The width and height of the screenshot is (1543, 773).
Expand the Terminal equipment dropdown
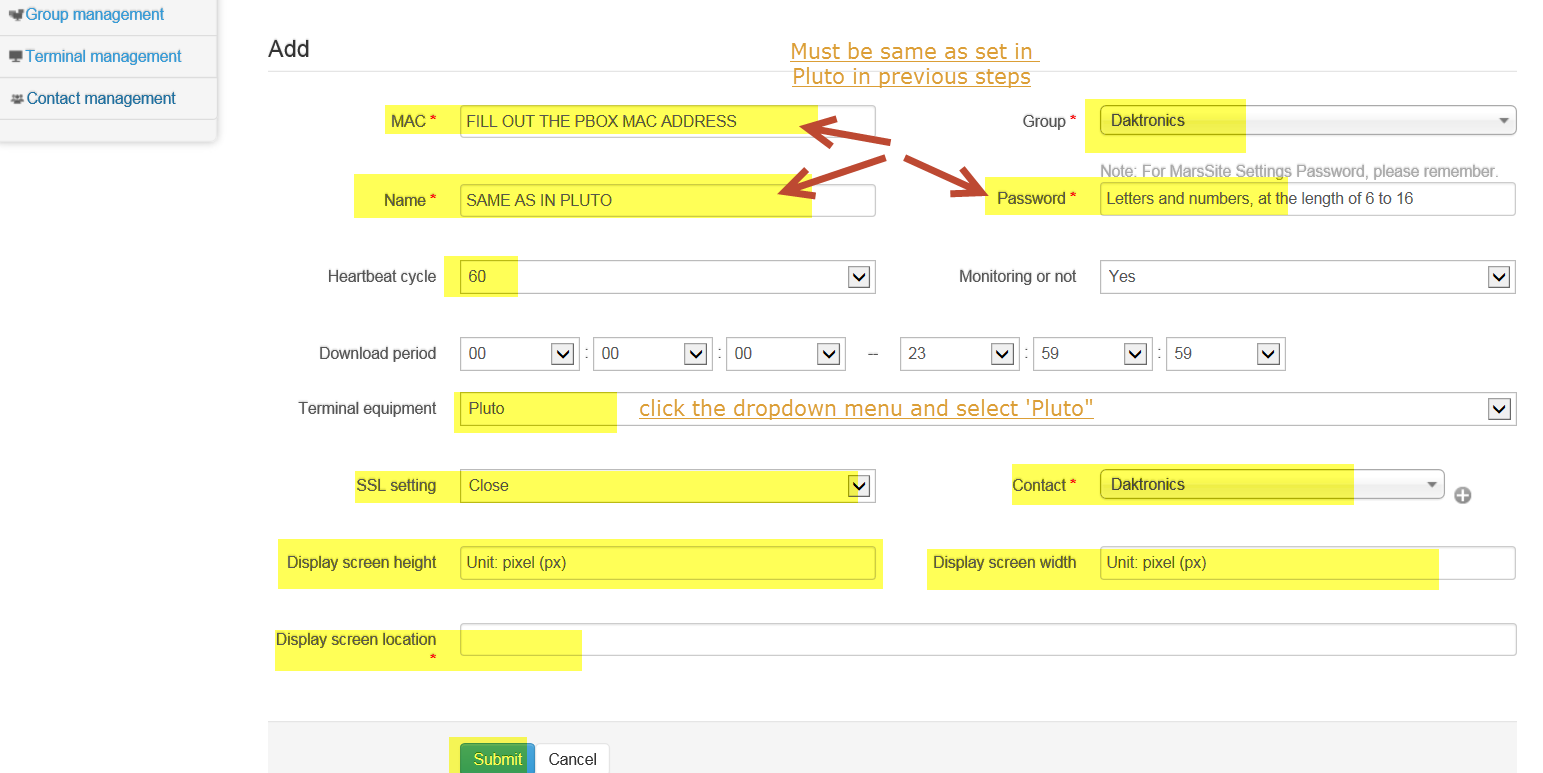click(x=987, y=409)
